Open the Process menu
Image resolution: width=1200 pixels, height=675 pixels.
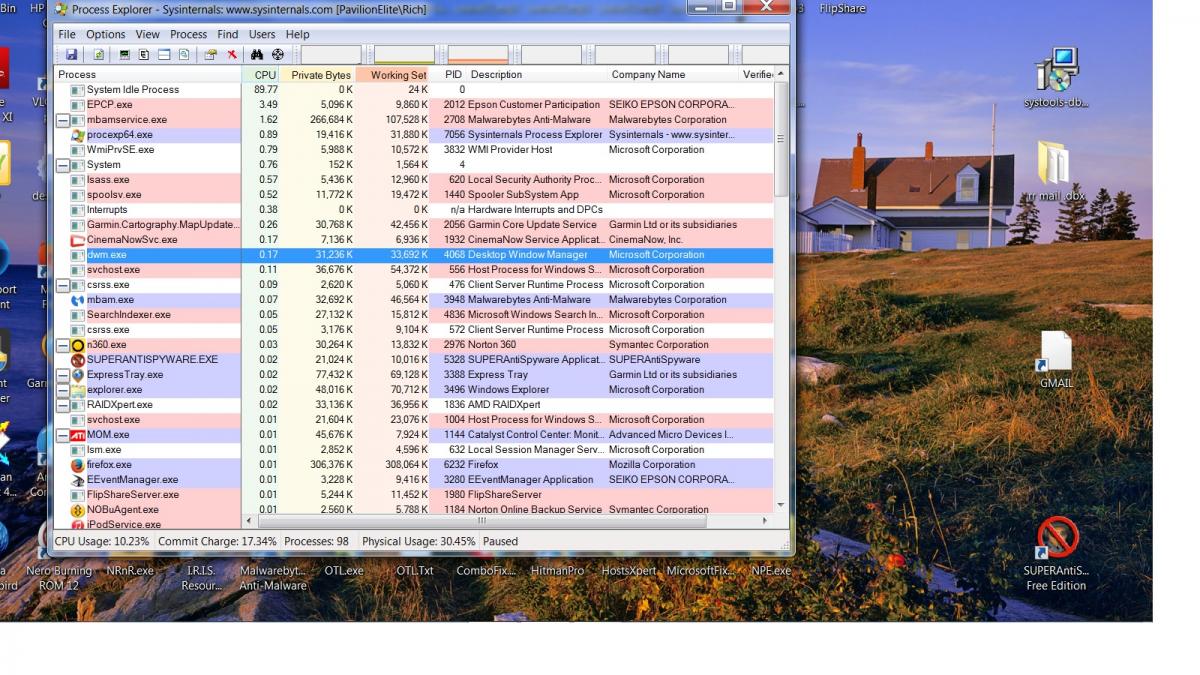(188, 34)
